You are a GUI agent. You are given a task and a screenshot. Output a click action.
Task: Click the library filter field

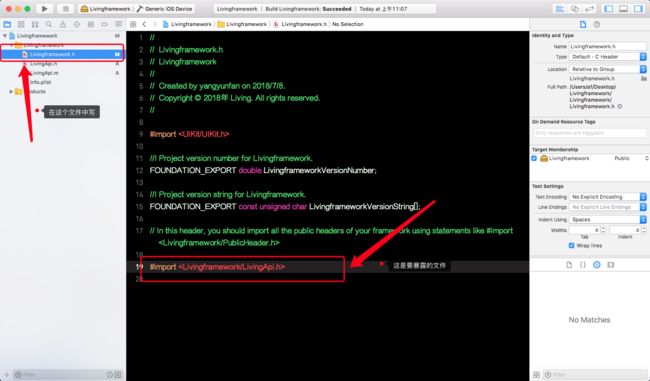coord(596,375)
